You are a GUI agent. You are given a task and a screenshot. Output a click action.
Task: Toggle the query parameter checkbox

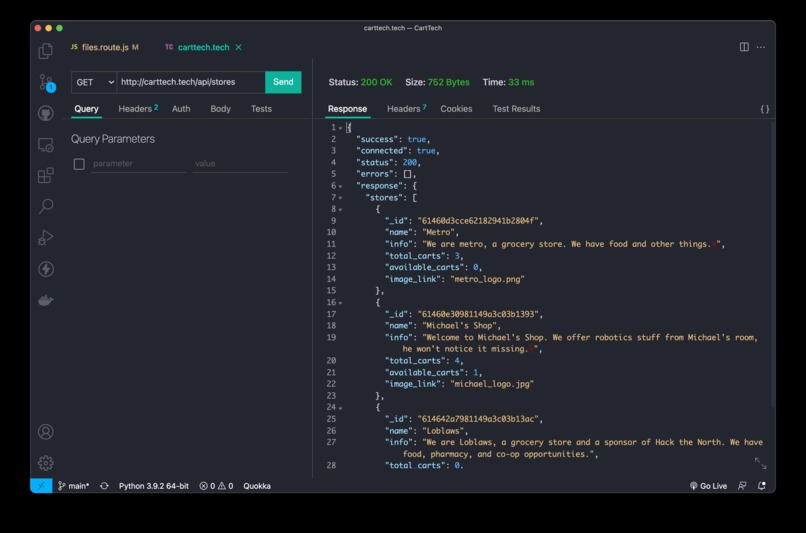79,164
